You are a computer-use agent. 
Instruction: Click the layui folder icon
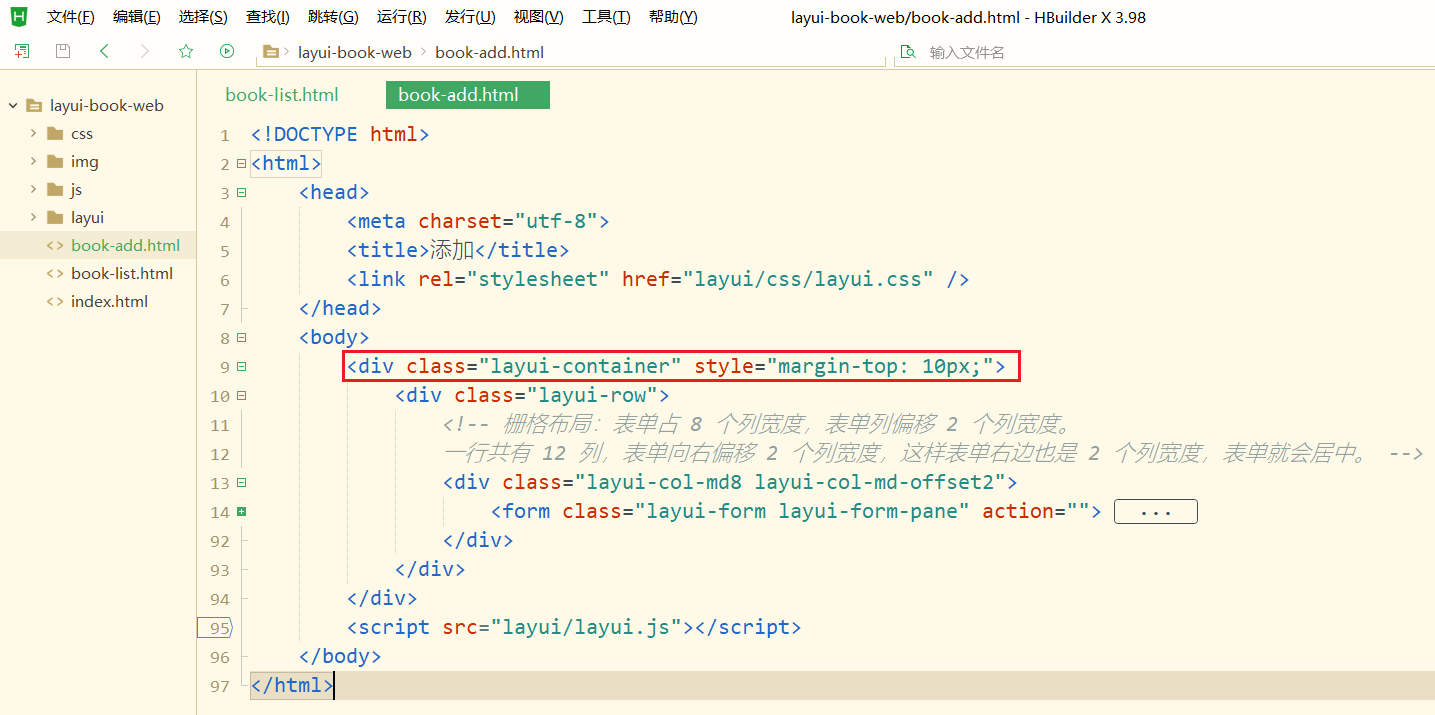[x=55, y=217]
